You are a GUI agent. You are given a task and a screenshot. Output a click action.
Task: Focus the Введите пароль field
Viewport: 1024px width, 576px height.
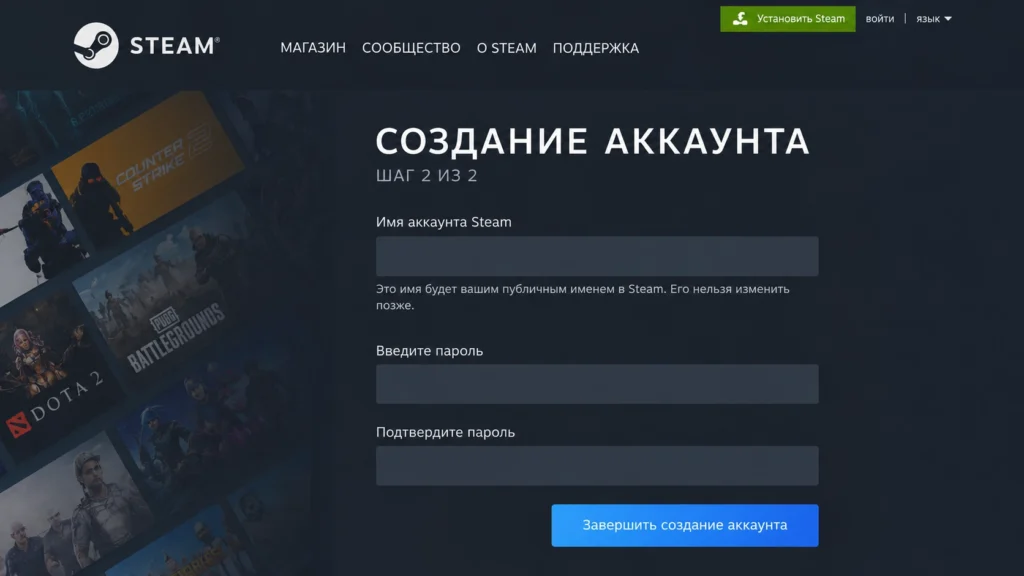point(597,384)
